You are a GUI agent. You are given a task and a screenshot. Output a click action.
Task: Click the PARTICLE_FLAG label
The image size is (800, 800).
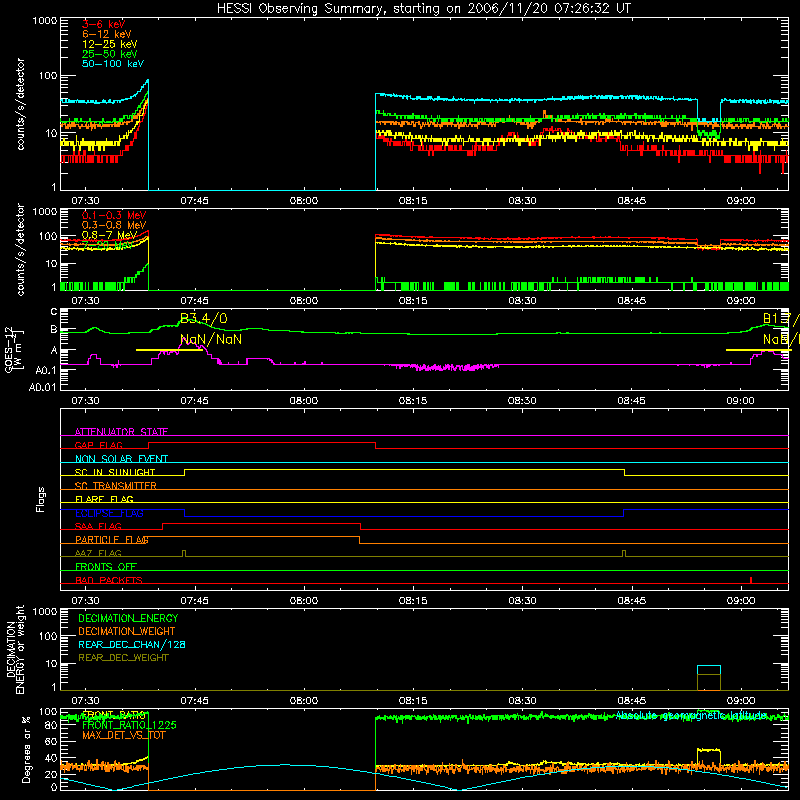(112, 539)
